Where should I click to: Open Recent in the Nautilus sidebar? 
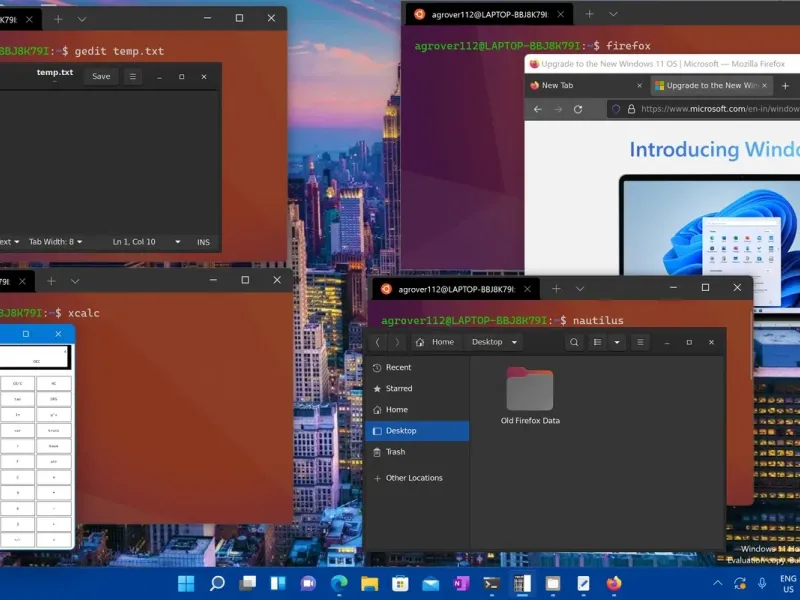(x=417, y=367)
